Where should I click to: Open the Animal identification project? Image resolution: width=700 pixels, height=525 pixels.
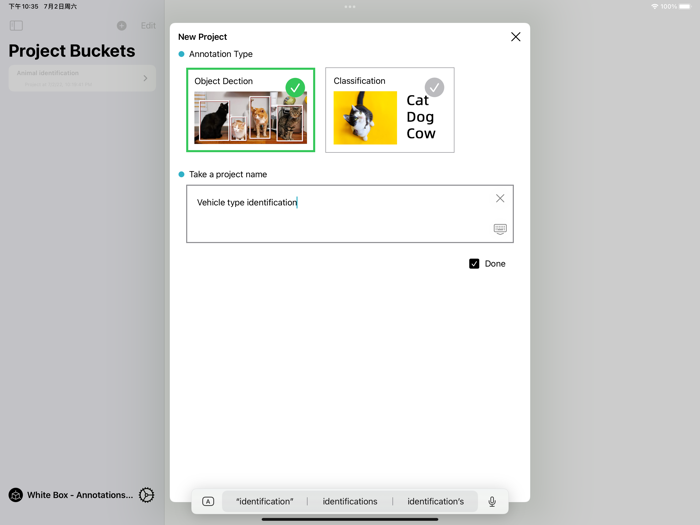[82, 78]
